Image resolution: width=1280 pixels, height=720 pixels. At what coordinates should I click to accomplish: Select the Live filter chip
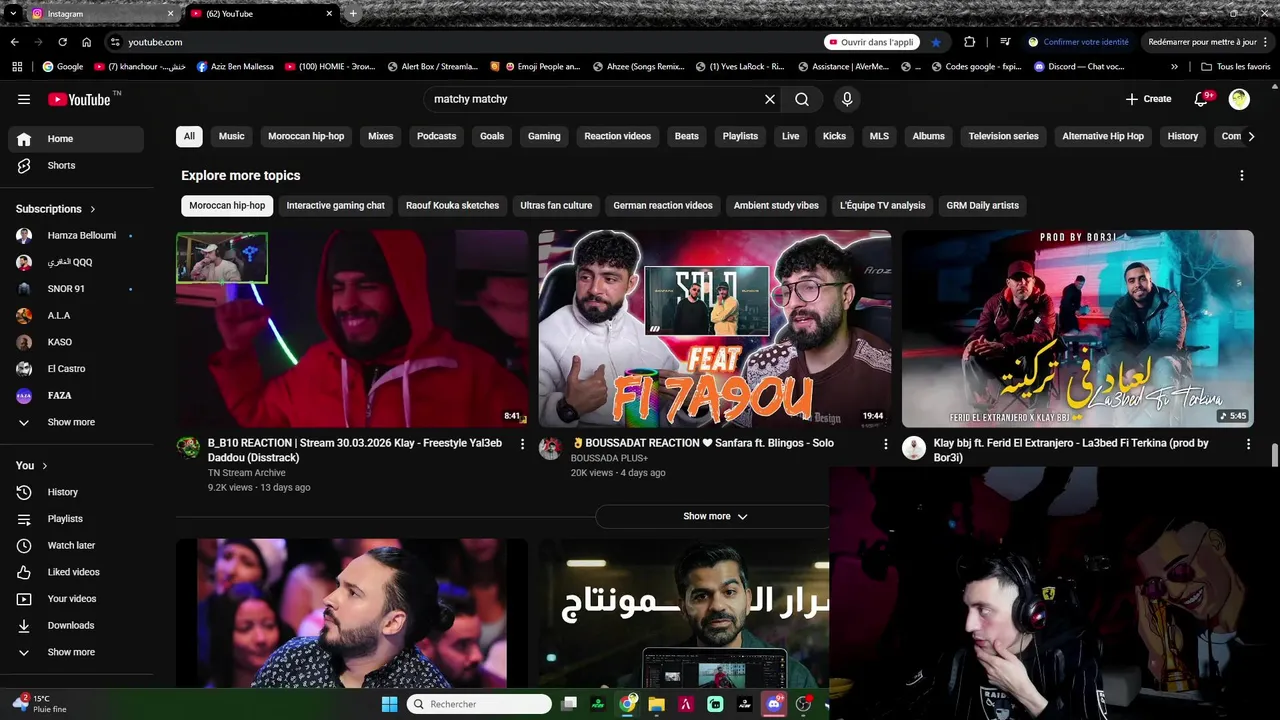[791, 136]
